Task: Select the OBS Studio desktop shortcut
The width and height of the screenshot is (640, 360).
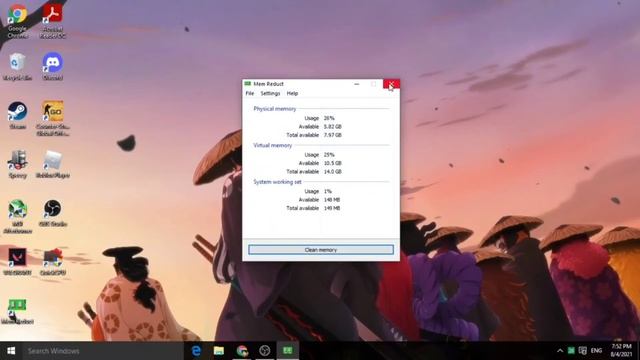Action: pyautogui.click(x=53, y=213)
